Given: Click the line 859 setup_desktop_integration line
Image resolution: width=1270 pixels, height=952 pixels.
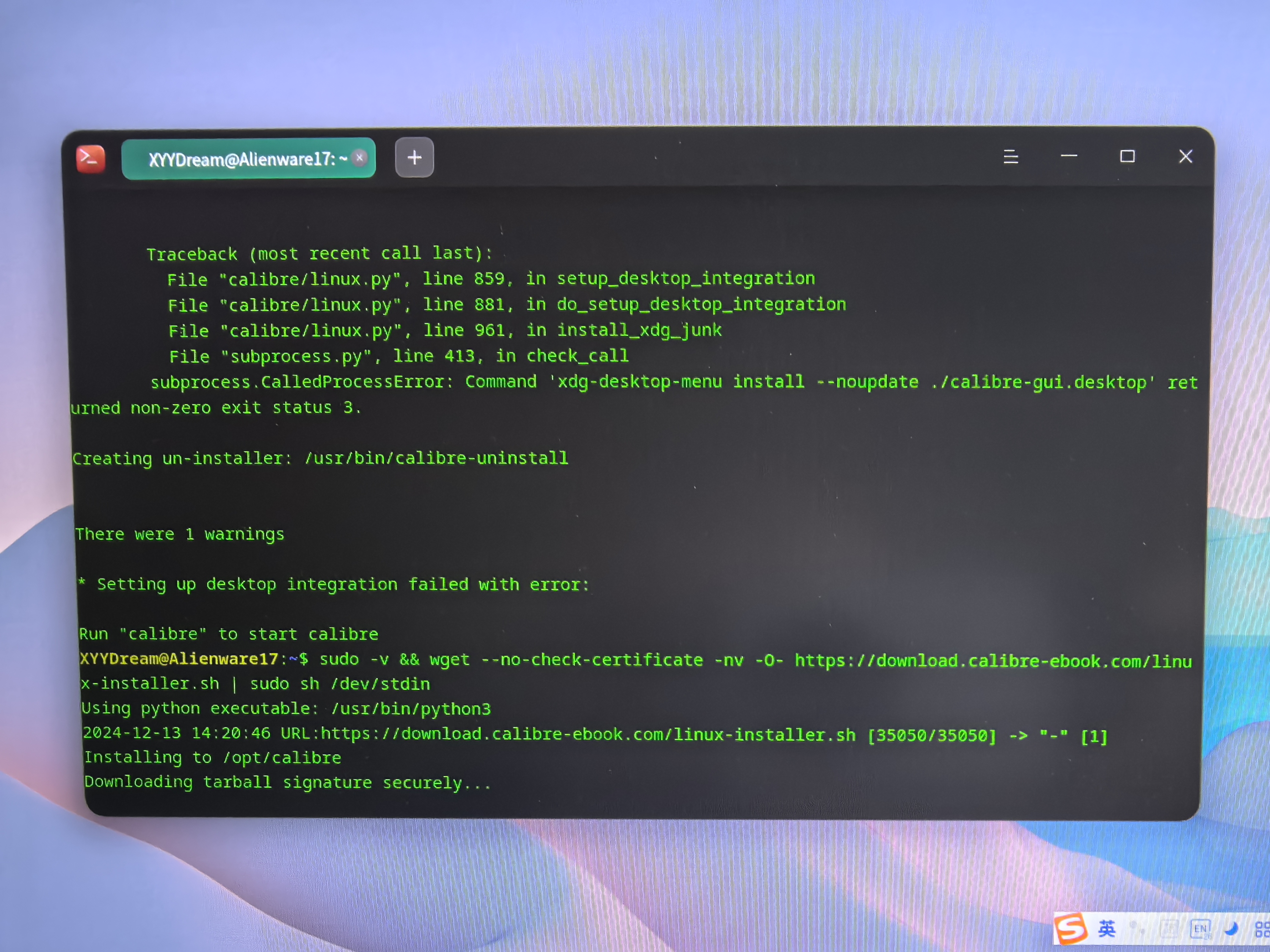Looking at the screenshot, I should (491, 279).
